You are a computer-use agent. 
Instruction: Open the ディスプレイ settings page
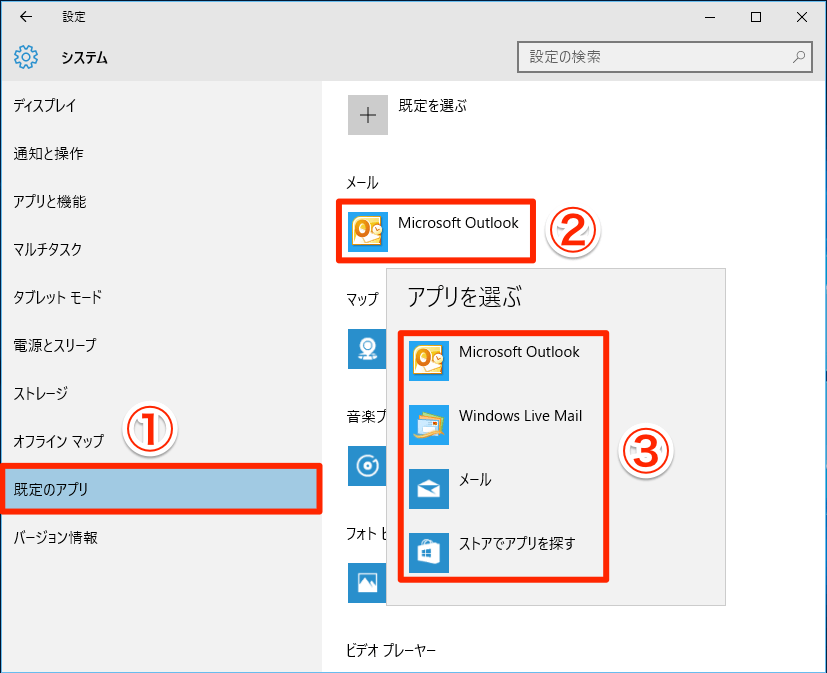[45, 106]
